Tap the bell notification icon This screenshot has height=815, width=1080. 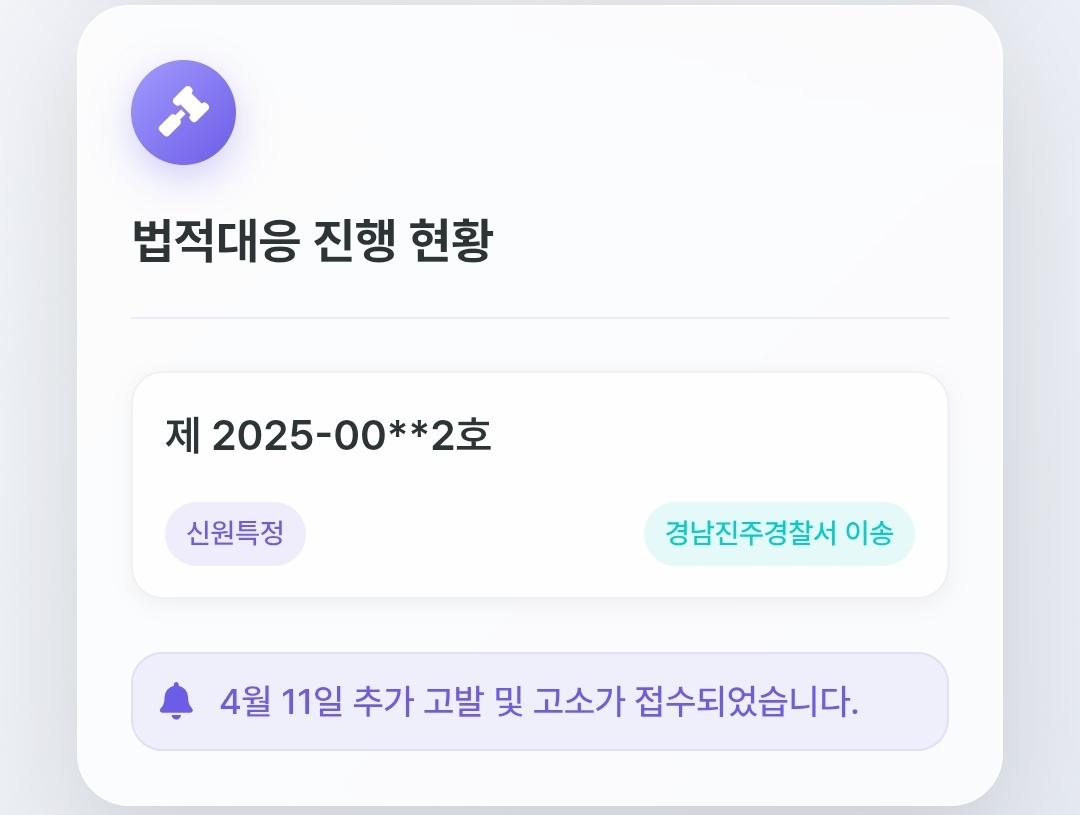(x=176, y=701)
